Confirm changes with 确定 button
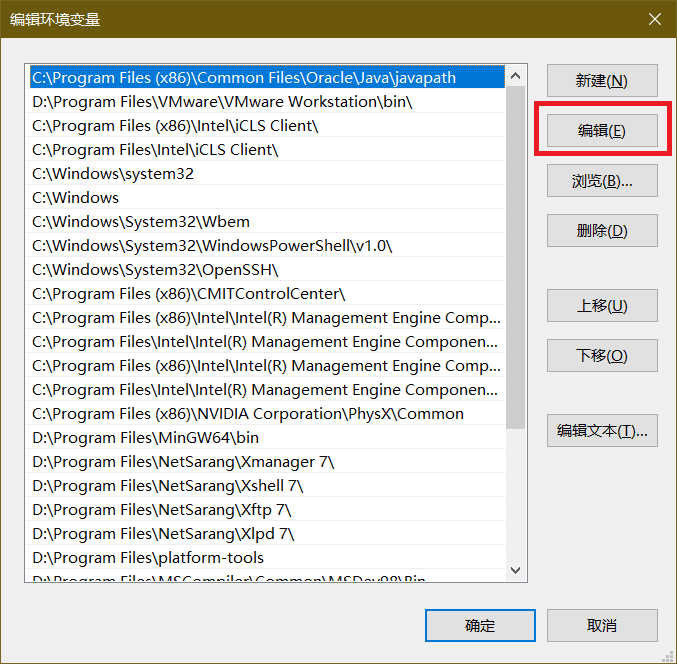This screenshot has height=664, width=677. 480,626
